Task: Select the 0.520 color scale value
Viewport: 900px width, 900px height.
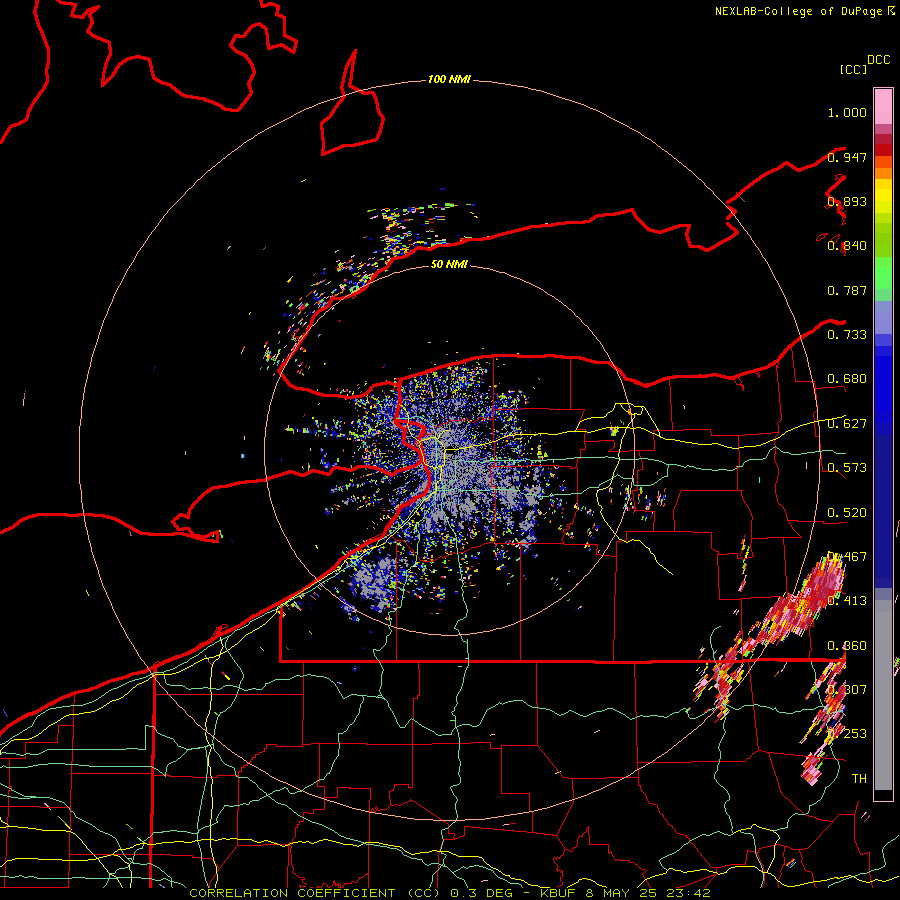Action: click(847, 513)
